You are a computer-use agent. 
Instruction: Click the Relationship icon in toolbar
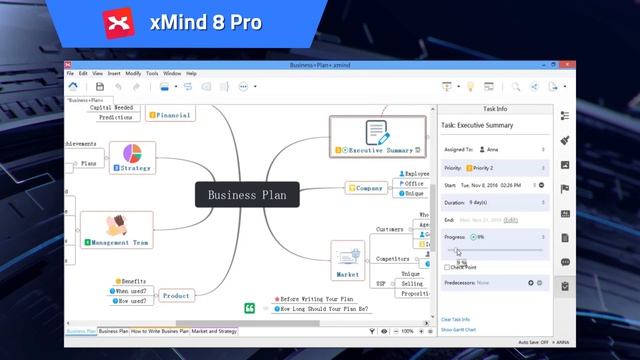(188, 87)
